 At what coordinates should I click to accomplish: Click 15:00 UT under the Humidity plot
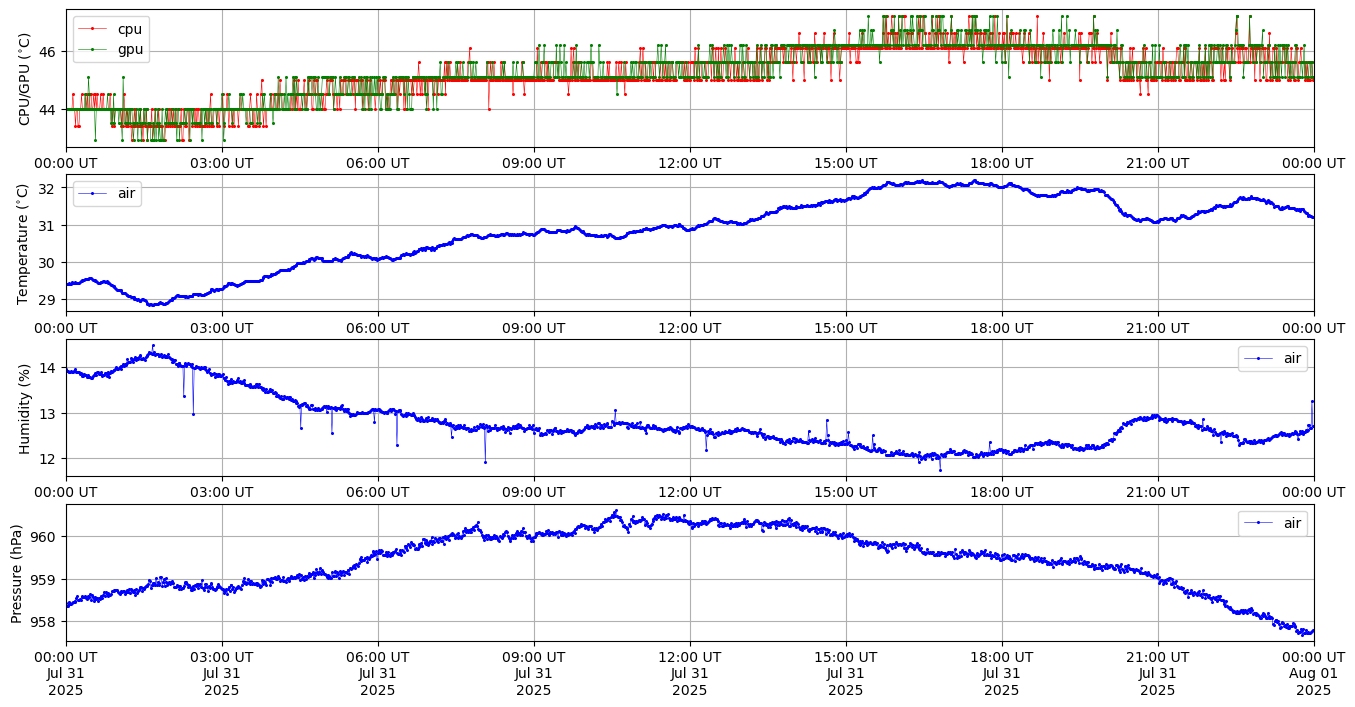846,493
